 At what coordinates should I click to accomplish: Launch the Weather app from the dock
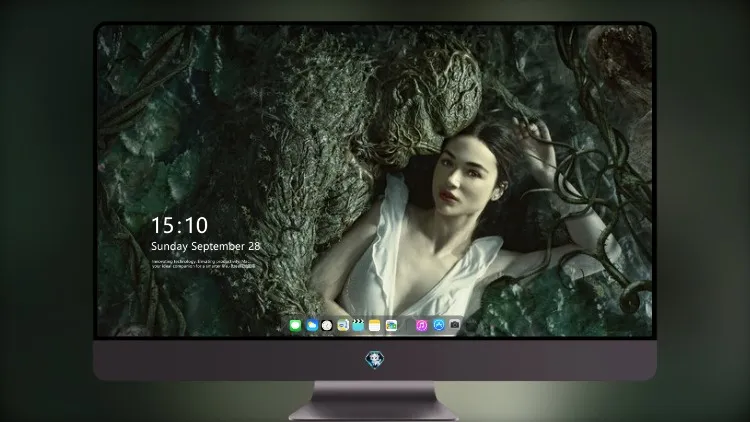click(312, 325)
